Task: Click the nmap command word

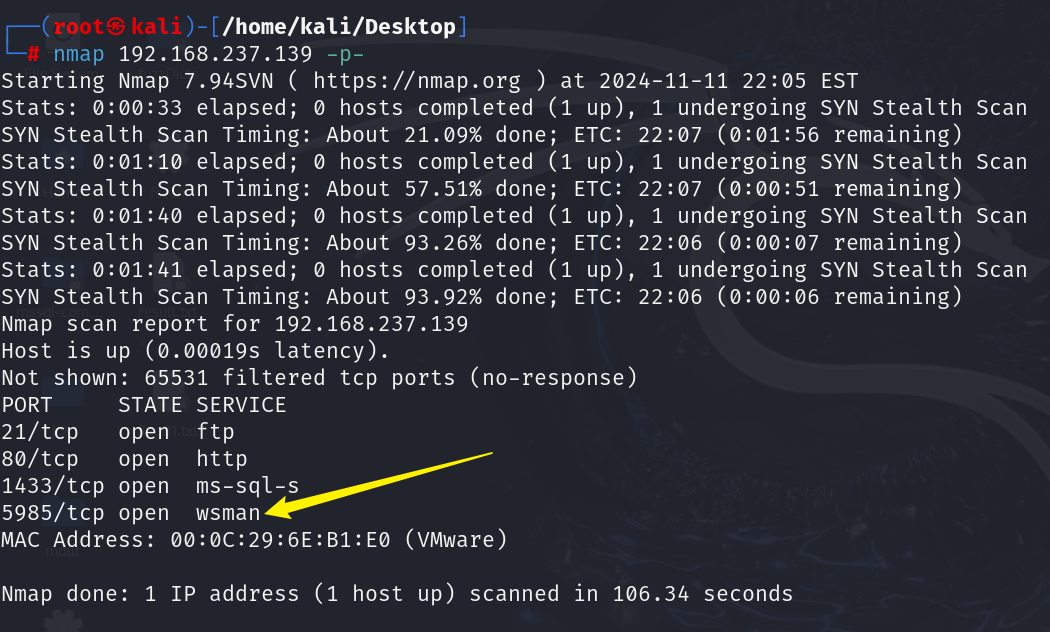Action: (x=79, y=54)
